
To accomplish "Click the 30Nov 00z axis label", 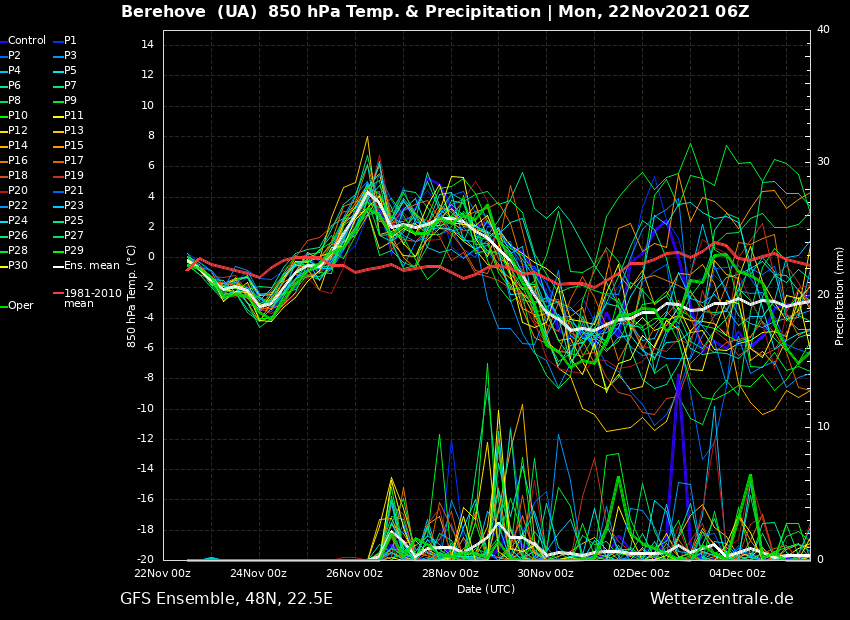I will 546,574.
